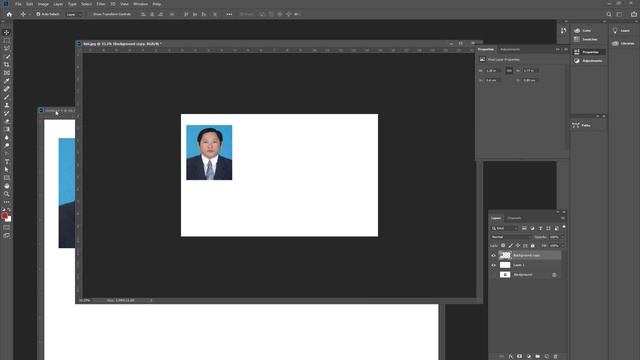Image resolution: width=640 pixels, height=360 pixels.
Task: Activate the background document window tab
Action: [57, 111]
